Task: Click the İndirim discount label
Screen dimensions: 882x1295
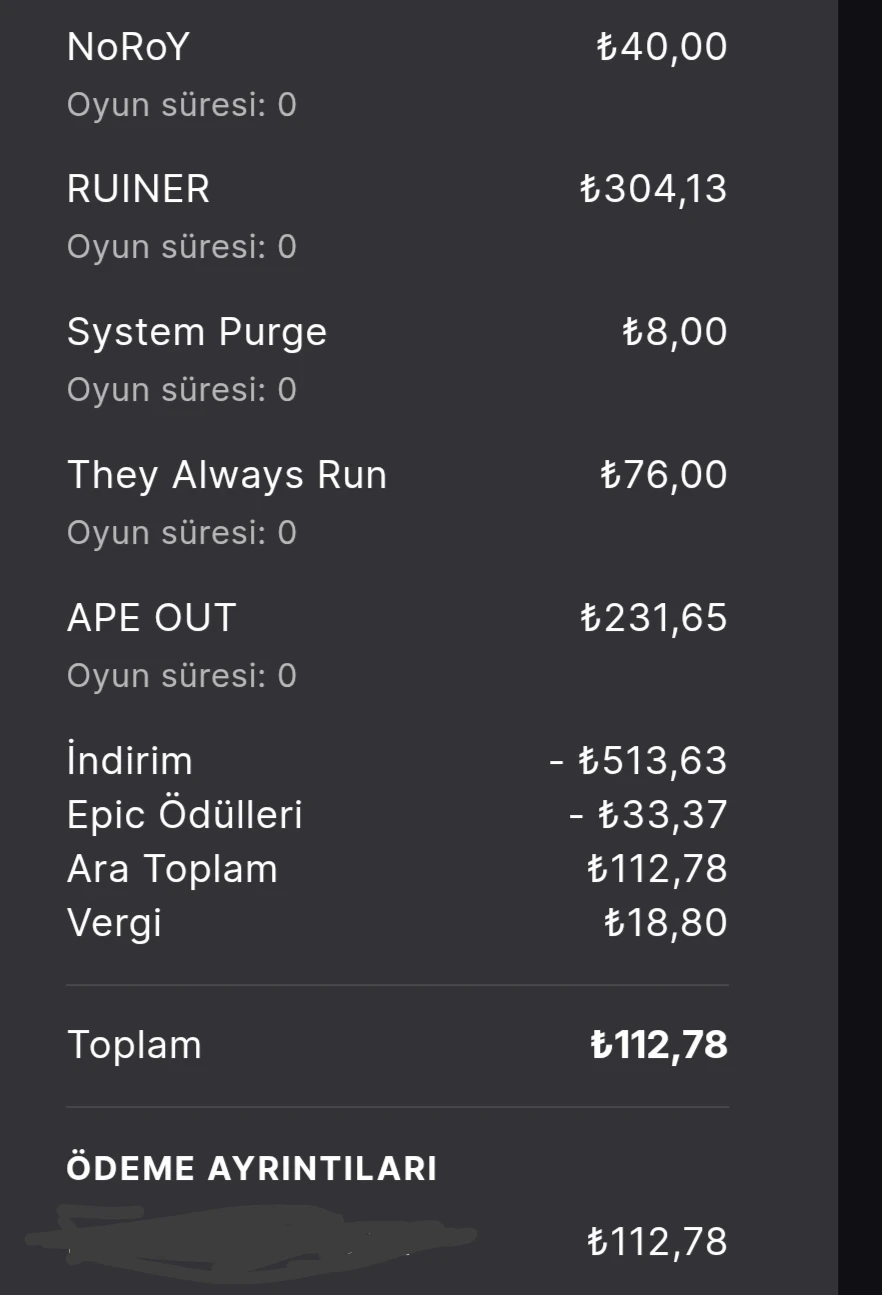Action: 129,761
